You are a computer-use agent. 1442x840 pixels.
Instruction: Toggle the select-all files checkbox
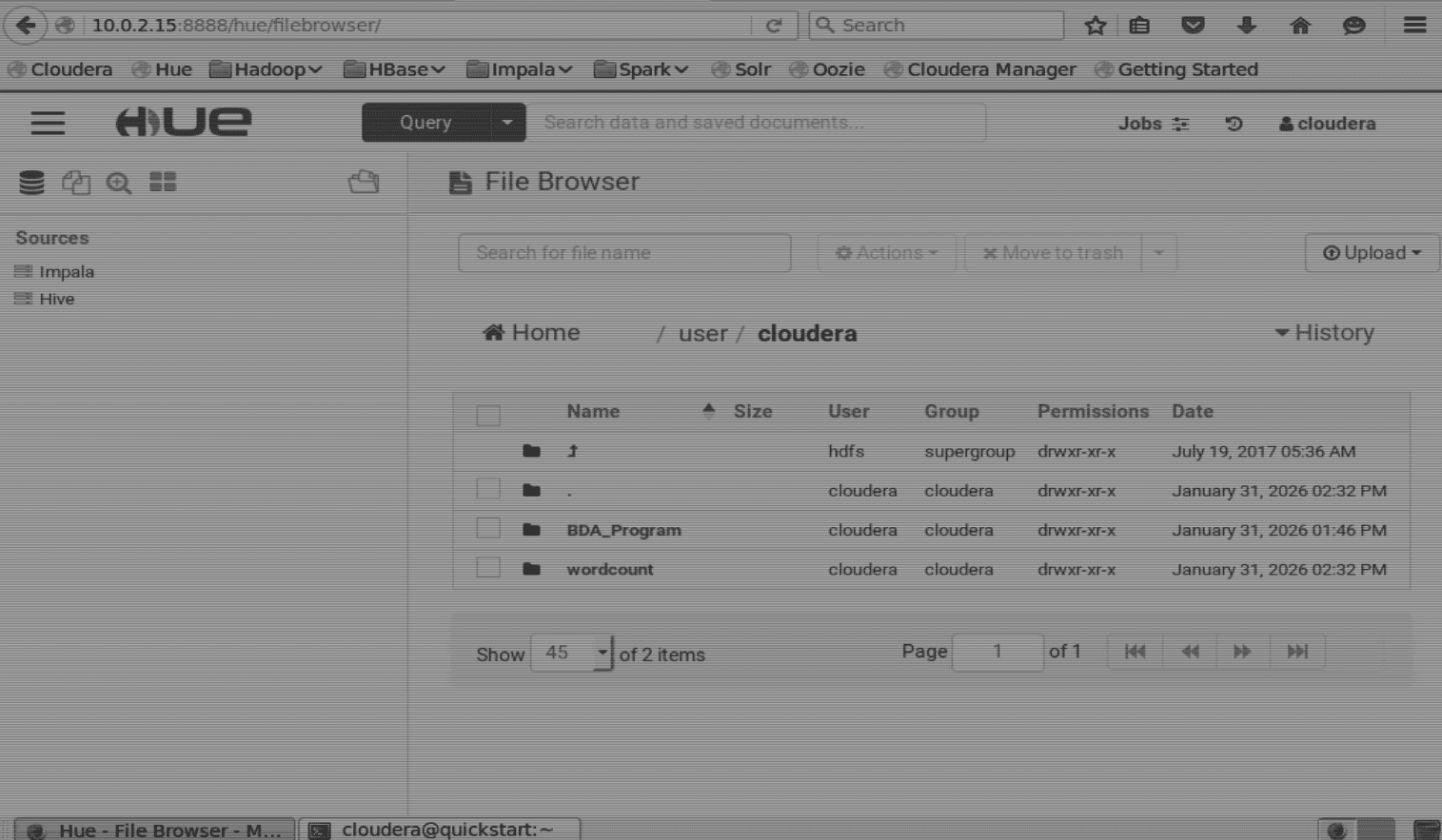pyautogui.click(x=488, y=415)
